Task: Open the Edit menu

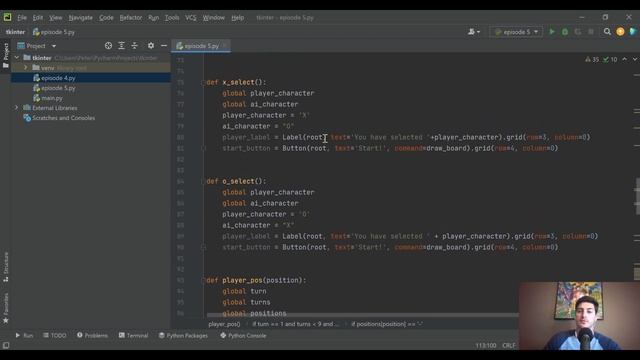Action: 38,18
